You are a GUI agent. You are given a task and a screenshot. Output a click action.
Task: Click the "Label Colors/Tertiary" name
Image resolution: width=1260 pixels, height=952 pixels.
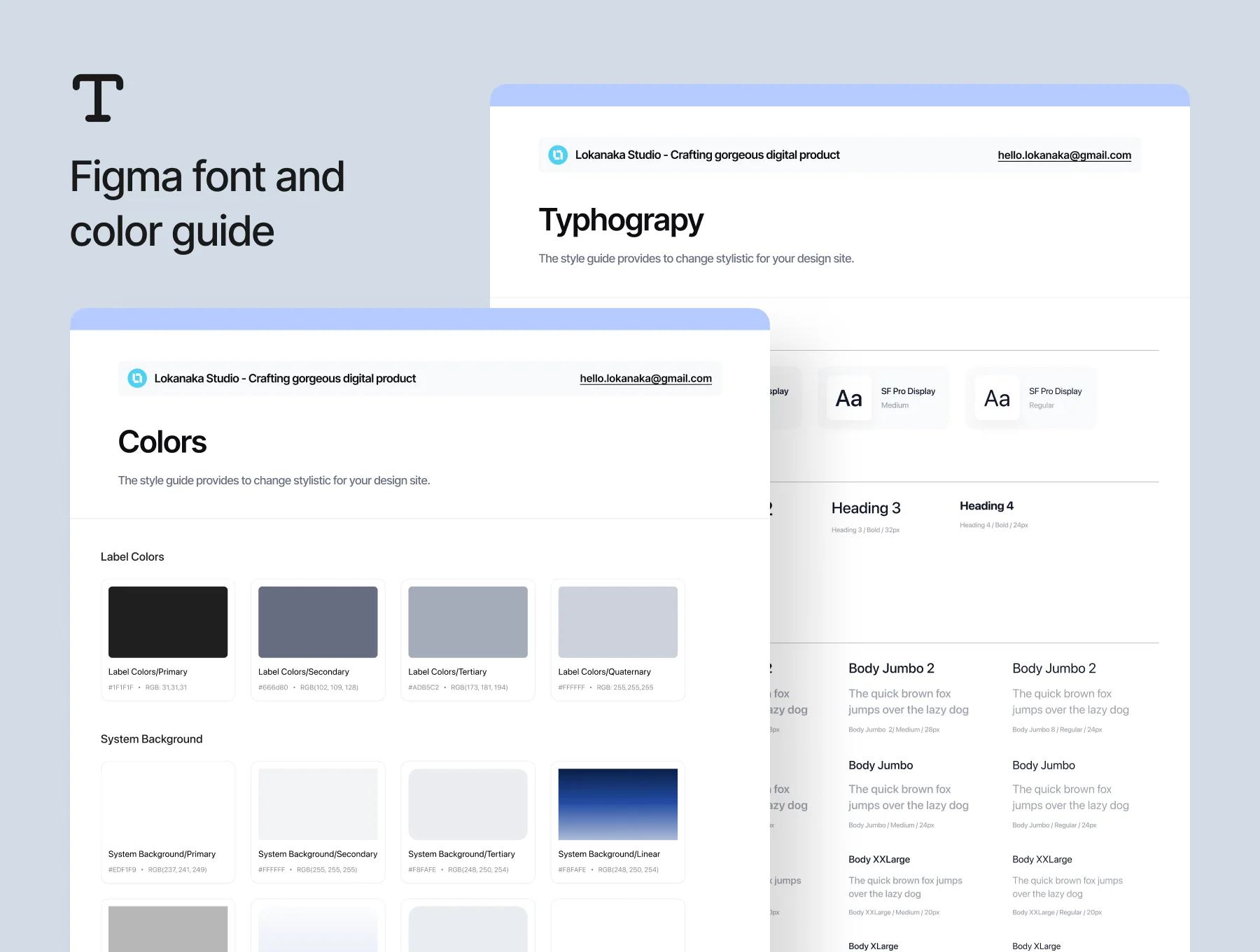tap(447, 672)
